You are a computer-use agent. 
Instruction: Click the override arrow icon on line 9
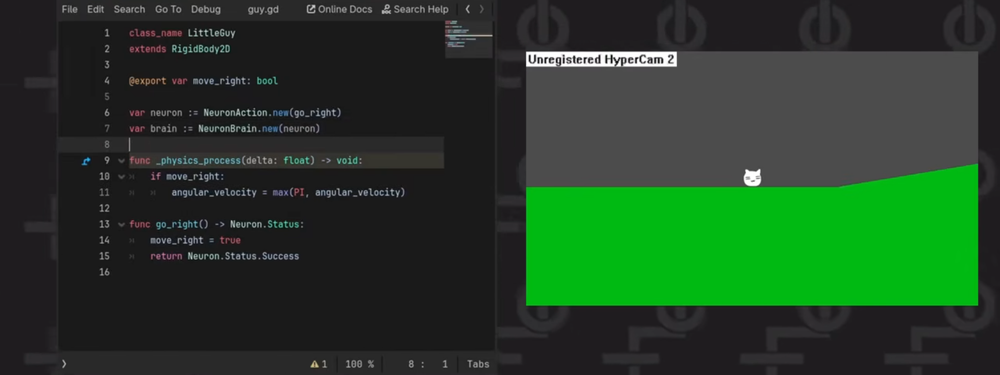(x=87, y=161)
